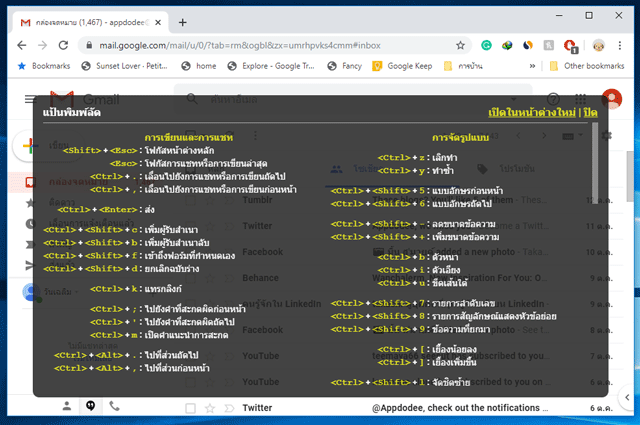Open Gmail support help icon
The height and width of the screenshot is (425, 640).
pos(553,99)
